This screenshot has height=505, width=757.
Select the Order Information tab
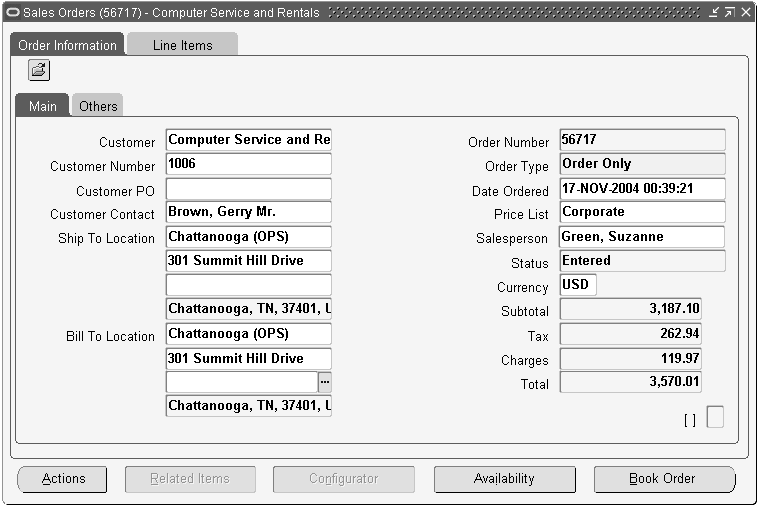pos(67,45)
